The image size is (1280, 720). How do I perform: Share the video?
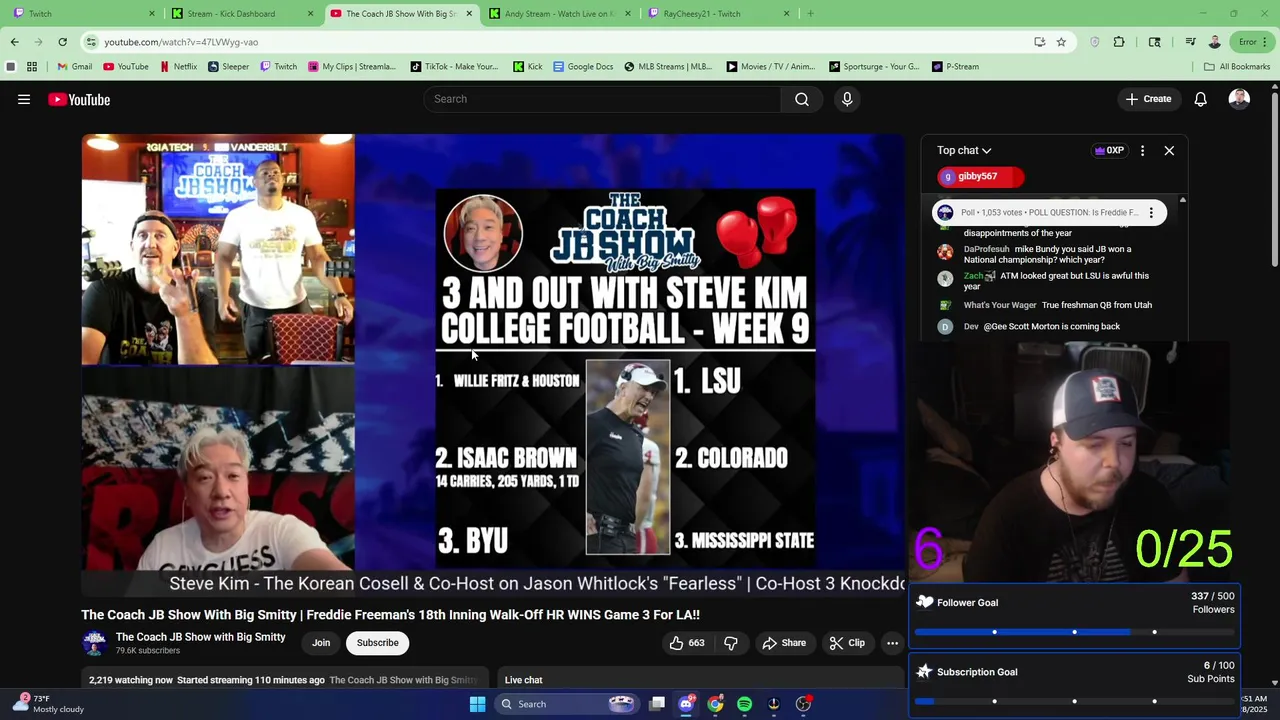coord(784,643)
